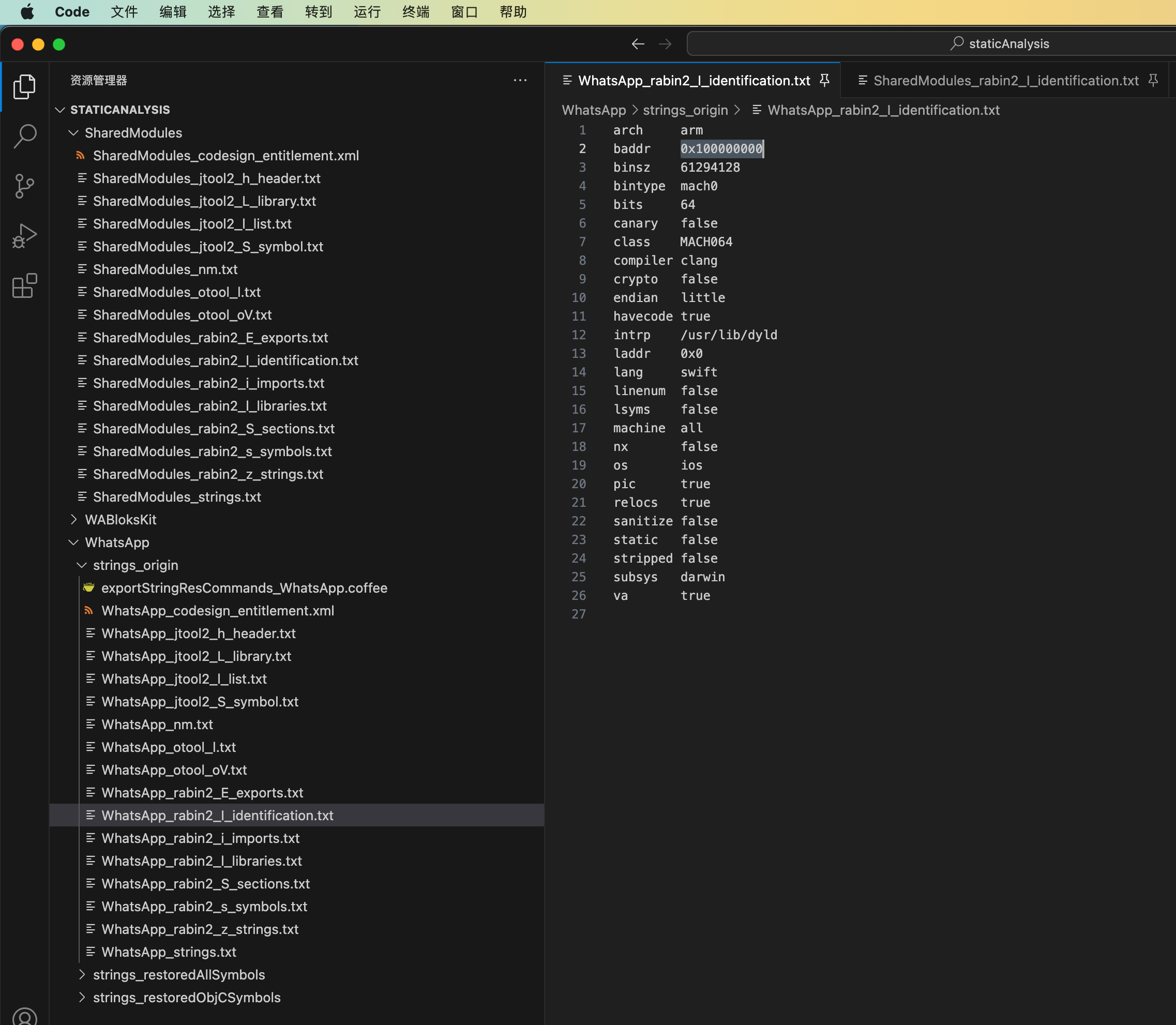Click the 资源管理器 panel title
Viewport: 1176px width, 1025px height.
pos(98,80)
